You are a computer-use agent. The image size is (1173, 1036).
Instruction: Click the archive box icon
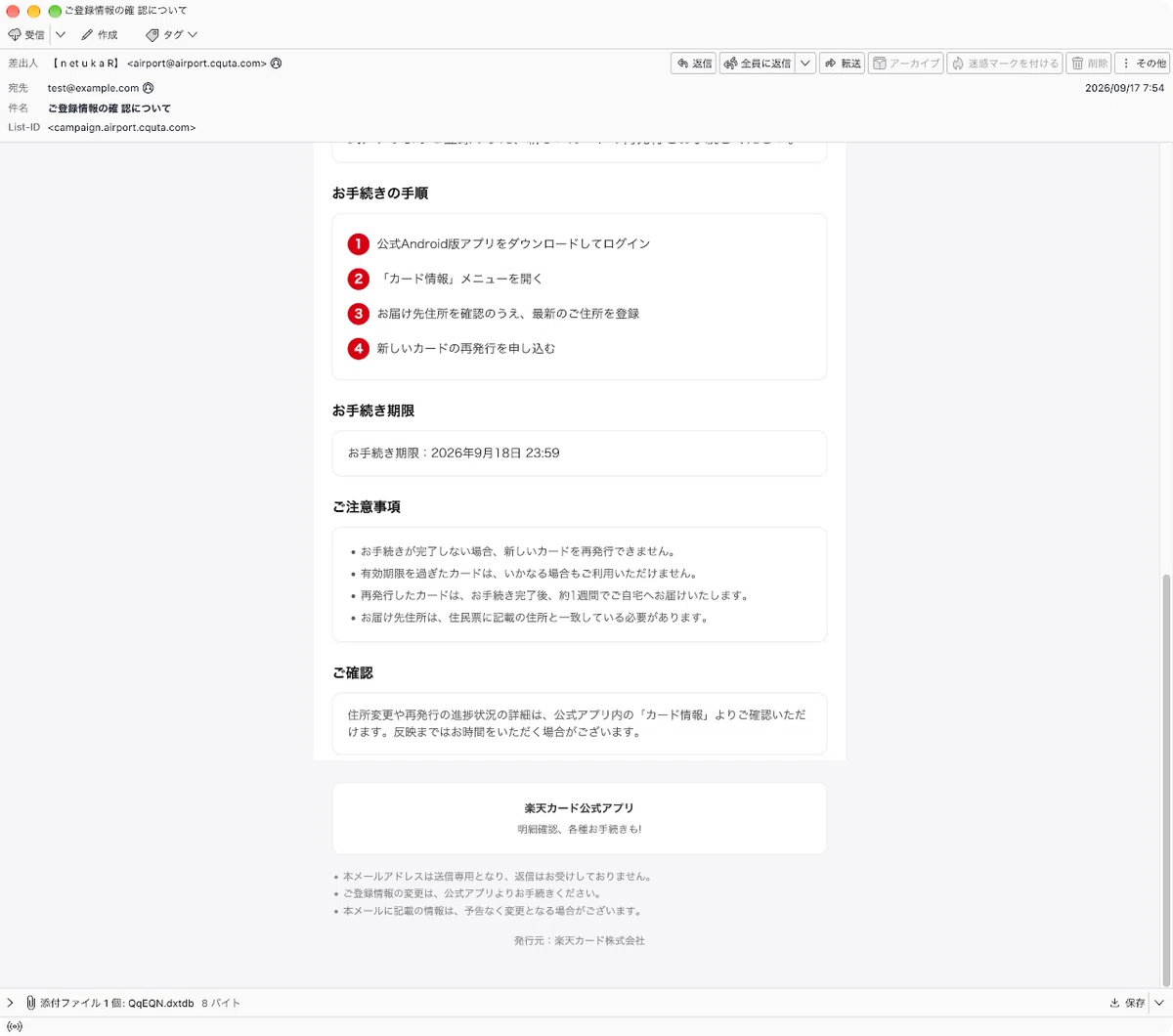pos(880,64)
